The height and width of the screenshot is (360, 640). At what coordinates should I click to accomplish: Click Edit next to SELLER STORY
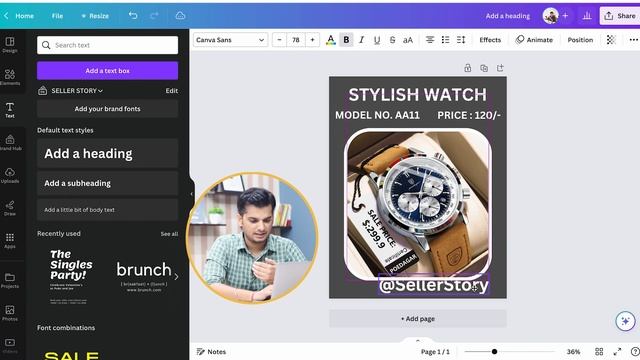(171, 91)
